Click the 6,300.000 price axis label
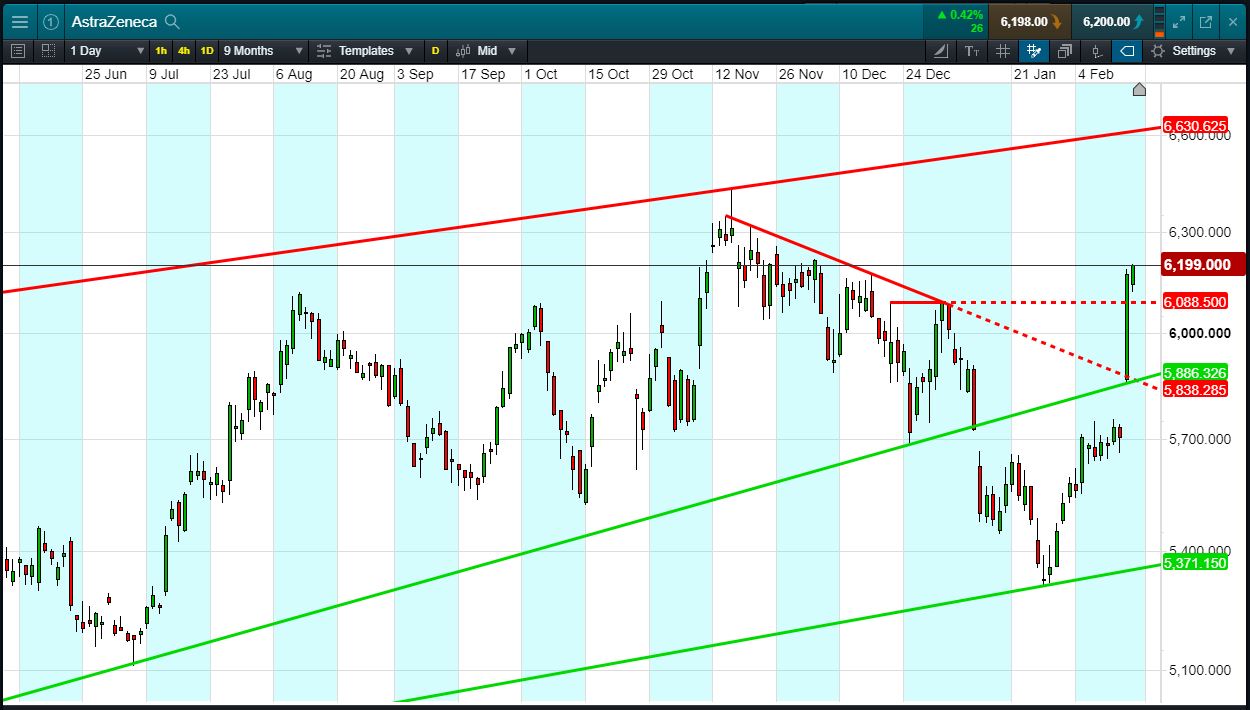1250x710 pixels. point(1198,231)
